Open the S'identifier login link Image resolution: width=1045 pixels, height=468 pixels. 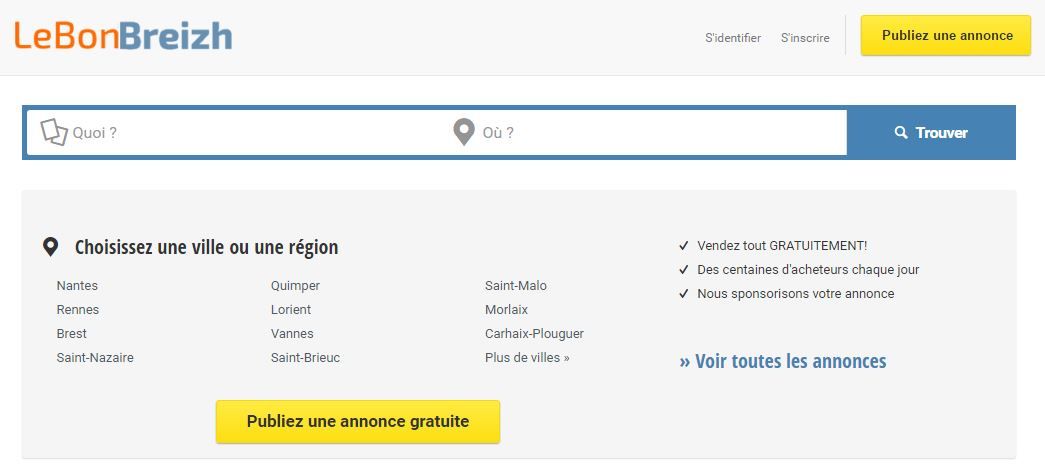[733, 38]
